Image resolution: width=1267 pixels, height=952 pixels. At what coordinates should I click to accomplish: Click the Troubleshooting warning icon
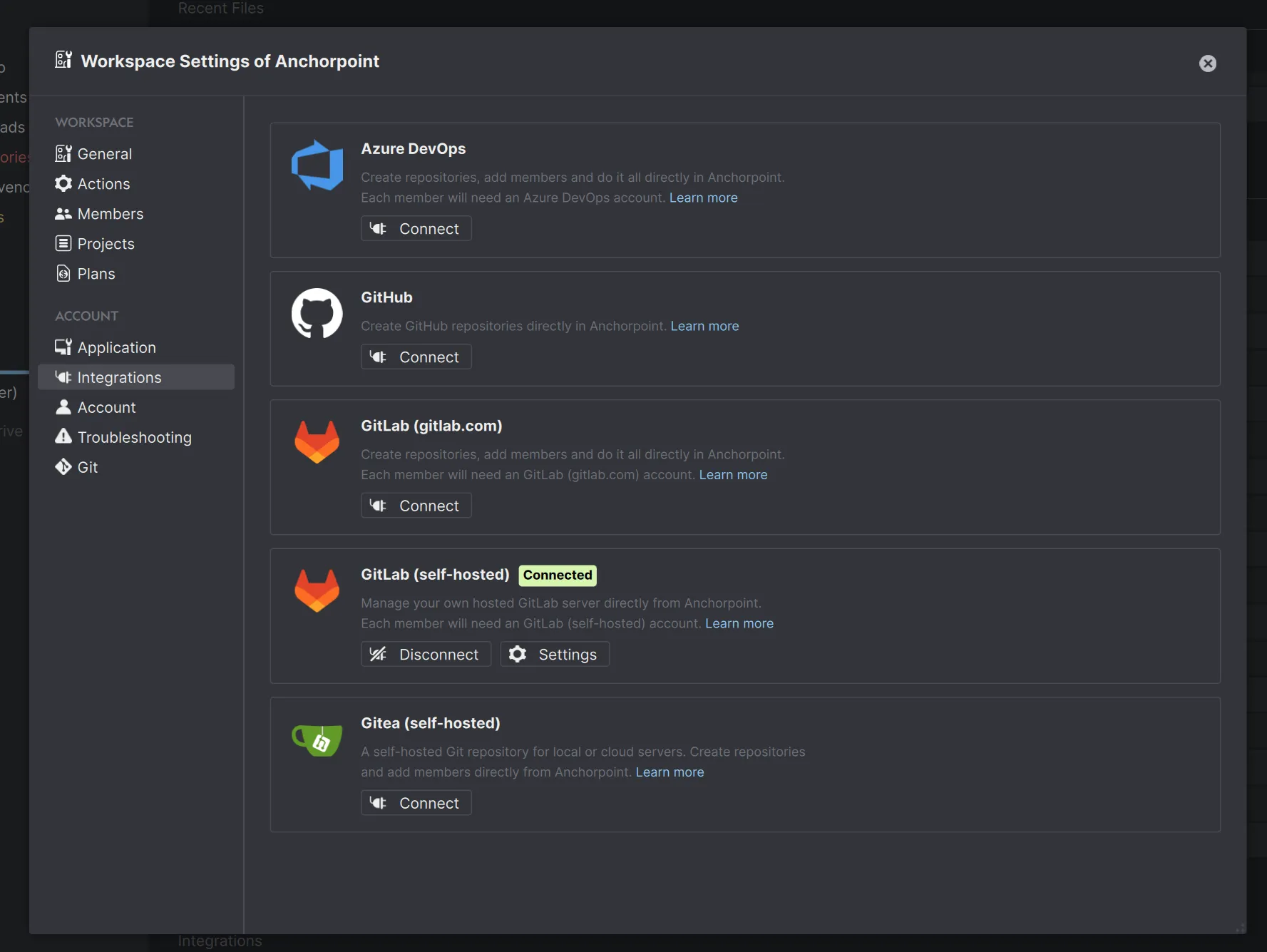pos(63,436)
